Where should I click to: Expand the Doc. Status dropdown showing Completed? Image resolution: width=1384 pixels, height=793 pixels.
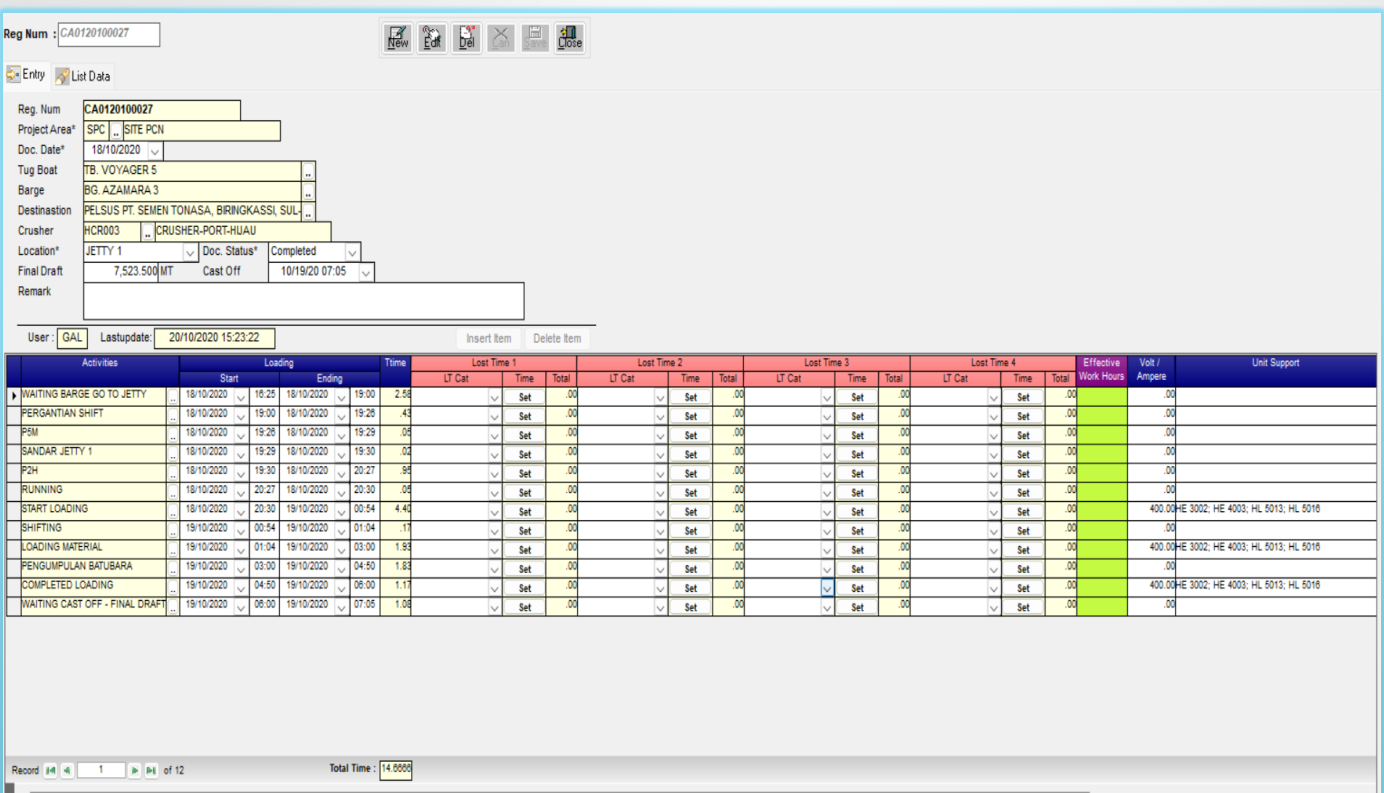point(352,252)
